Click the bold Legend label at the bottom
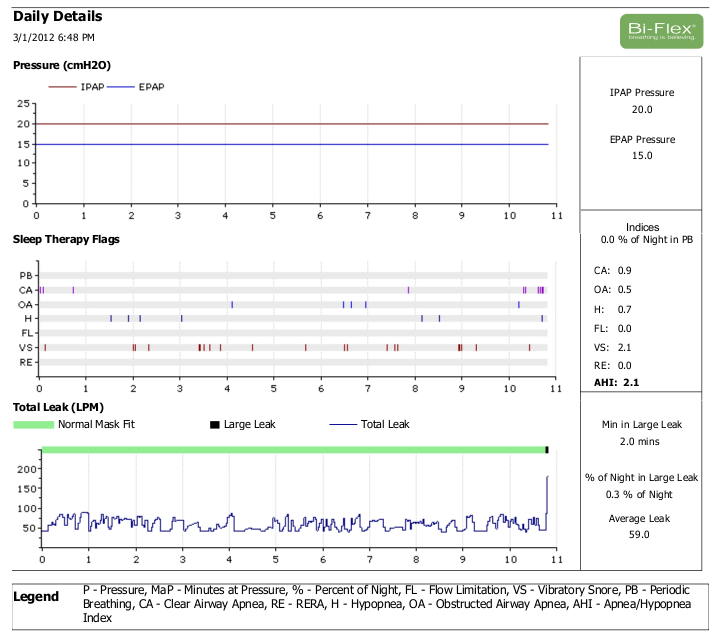The height and width of the screenshot is (642, 726). [39, 597]
